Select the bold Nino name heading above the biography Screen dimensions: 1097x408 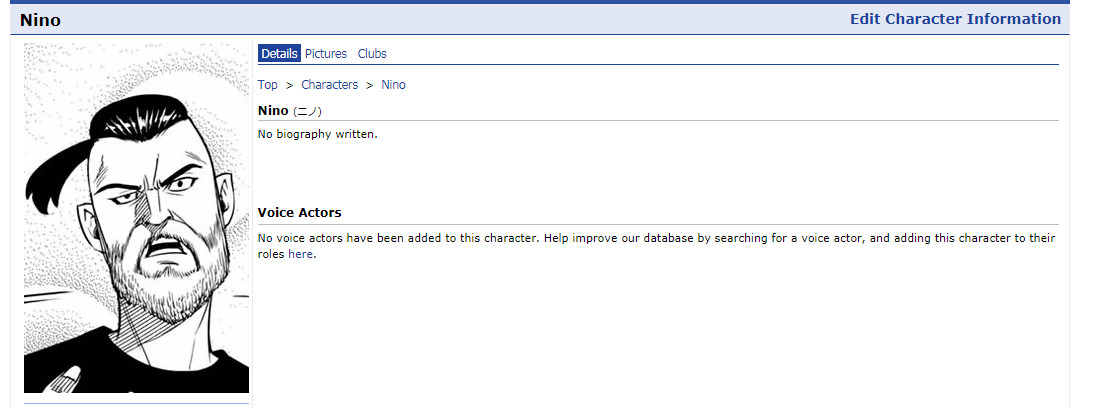tap(273, 111)
